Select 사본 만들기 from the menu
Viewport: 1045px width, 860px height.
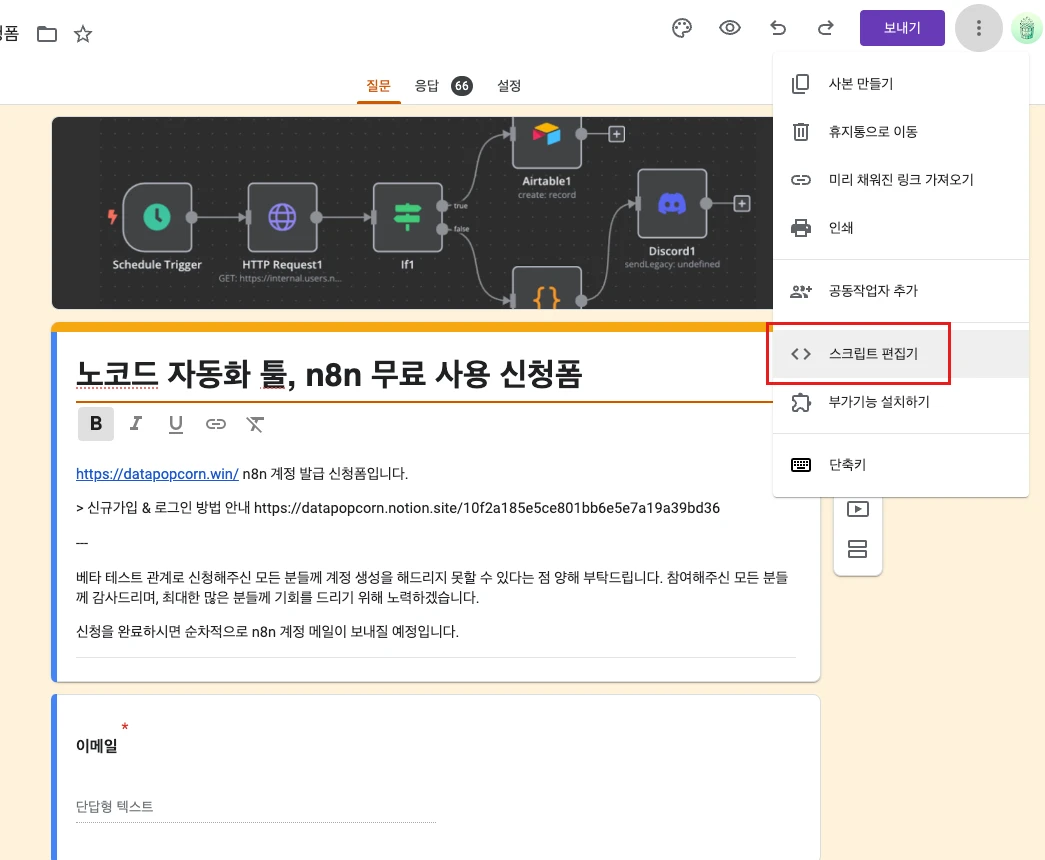point(900,83)
